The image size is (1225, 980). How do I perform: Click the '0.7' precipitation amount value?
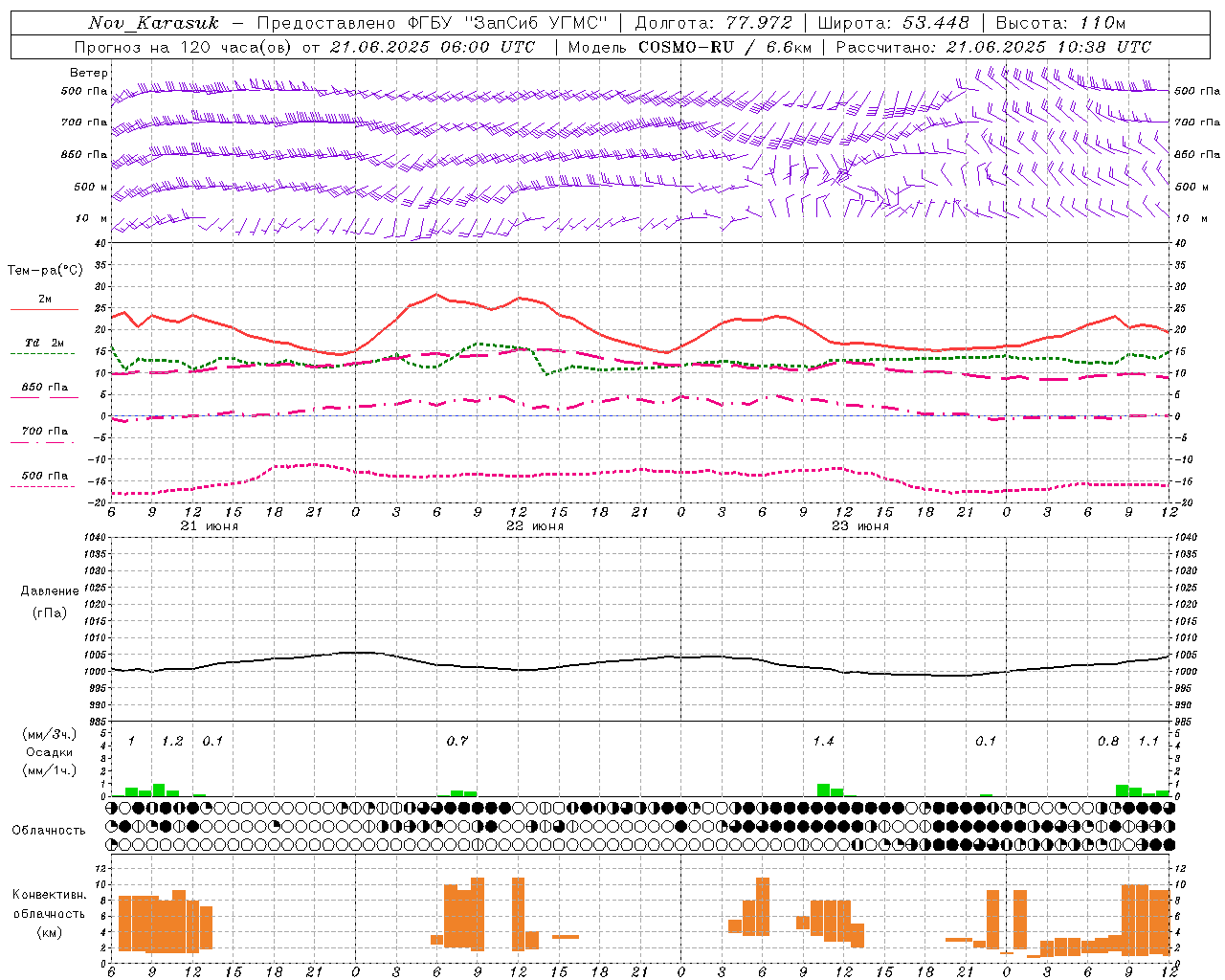click(457, 742)
